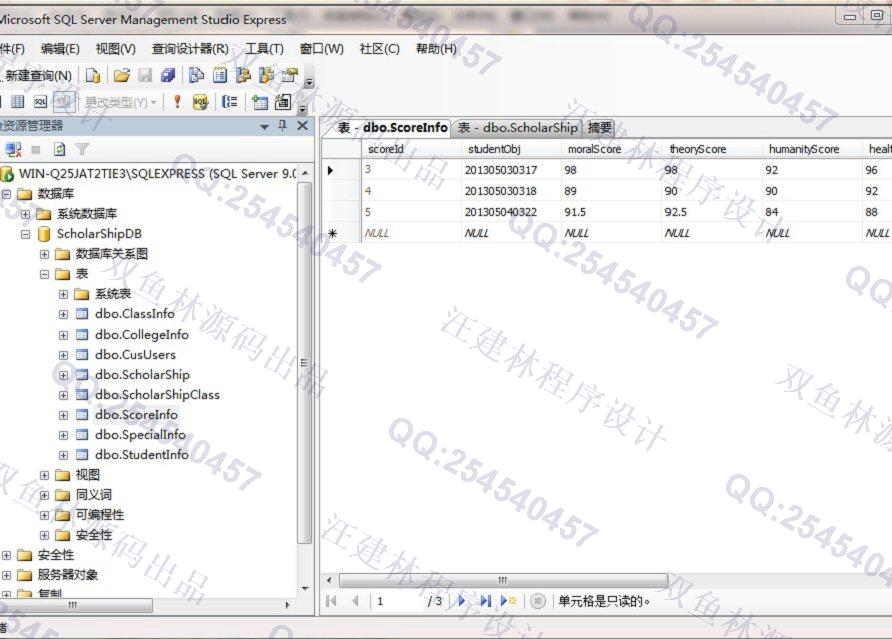Open the 社区(C) menu
Screen dimensions: 892x639
coord(379,49)
